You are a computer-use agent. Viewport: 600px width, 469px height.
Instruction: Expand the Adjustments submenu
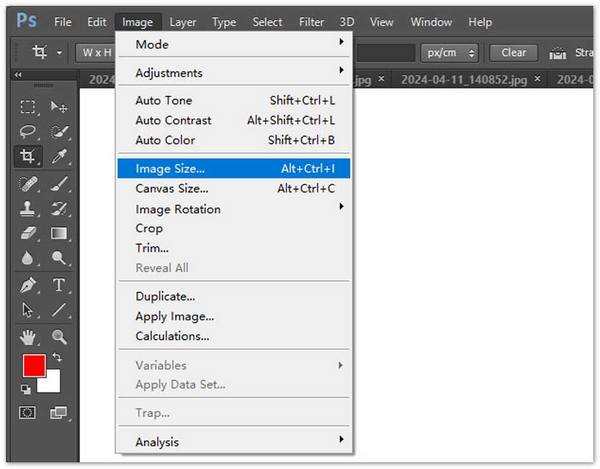tap(233, 72)
